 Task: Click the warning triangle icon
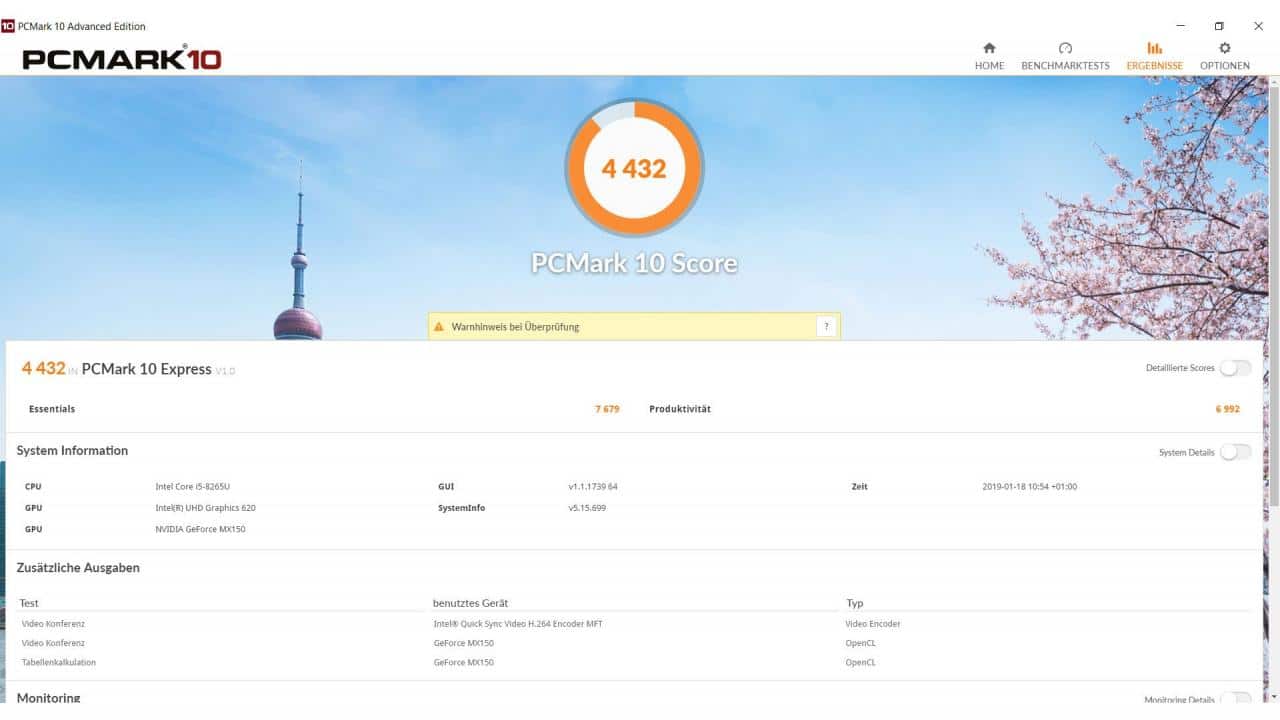(x=438, y=325)
